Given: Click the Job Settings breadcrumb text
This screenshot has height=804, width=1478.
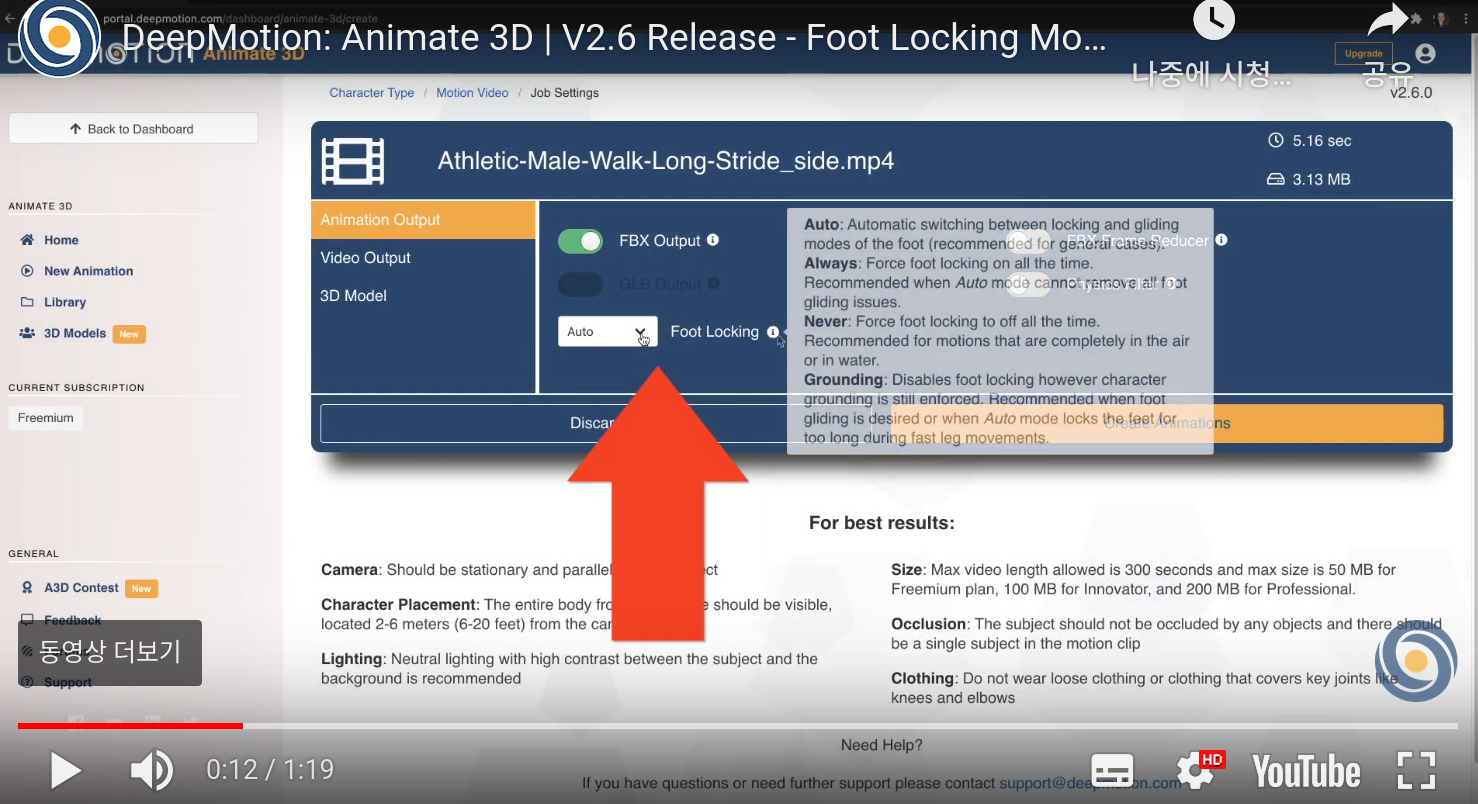Looking at the screenshot, I should [564, 93].
